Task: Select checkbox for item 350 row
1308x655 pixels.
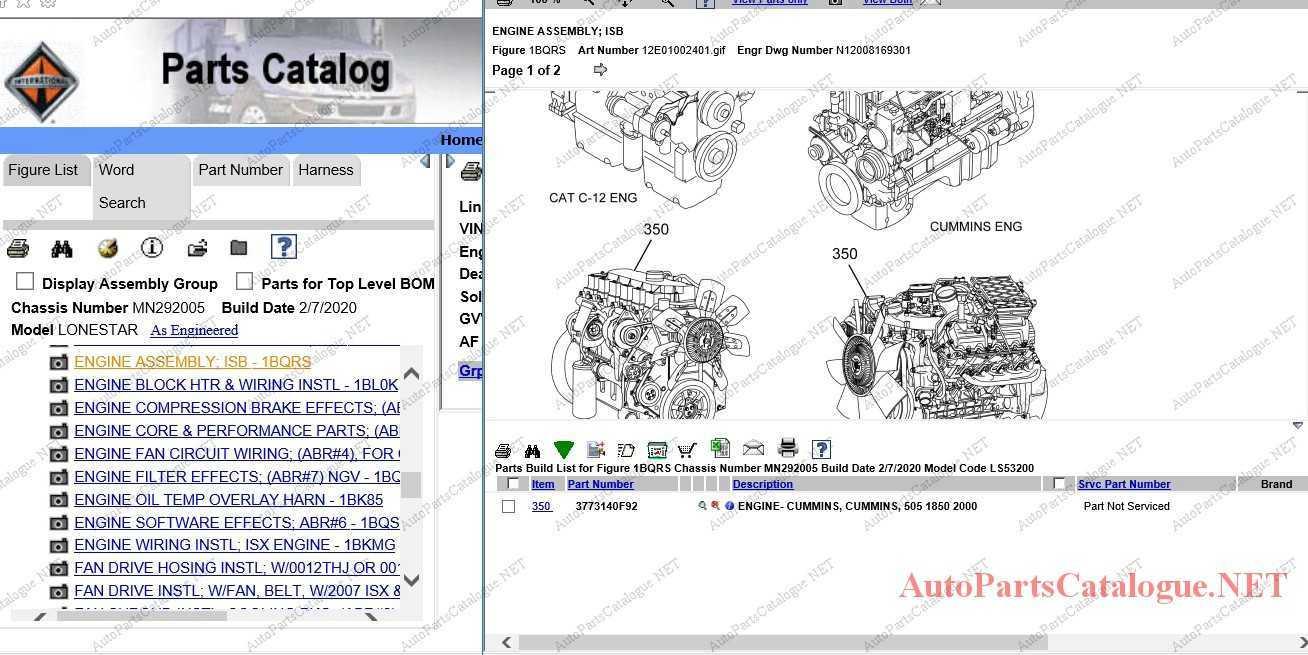Action: coord(508,507)
